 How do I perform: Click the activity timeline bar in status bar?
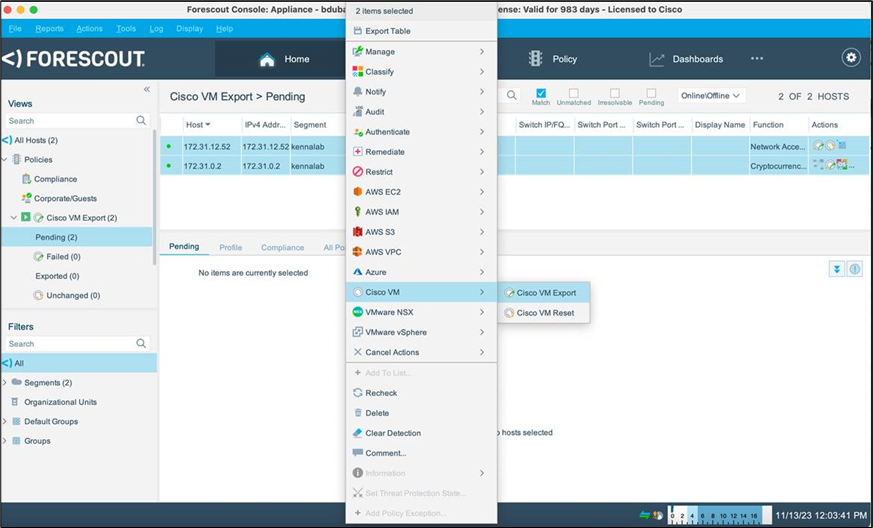coord(720,515)
